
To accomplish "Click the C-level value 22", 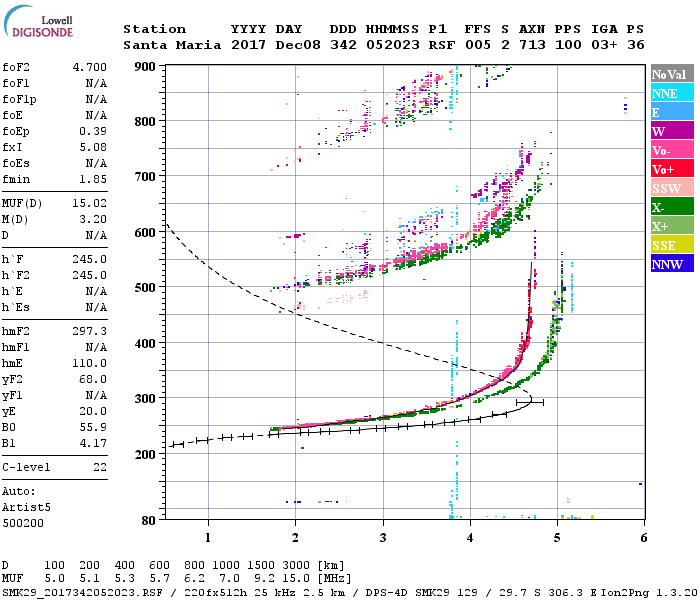I will pyautogui.click(x=100, y=467).
